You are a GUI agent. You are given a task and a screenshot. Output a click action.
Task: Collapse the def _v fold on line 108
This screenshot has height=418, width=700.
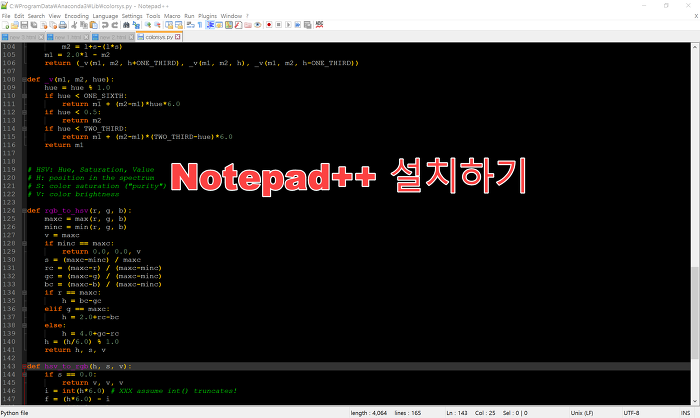(x=24, y=79)
